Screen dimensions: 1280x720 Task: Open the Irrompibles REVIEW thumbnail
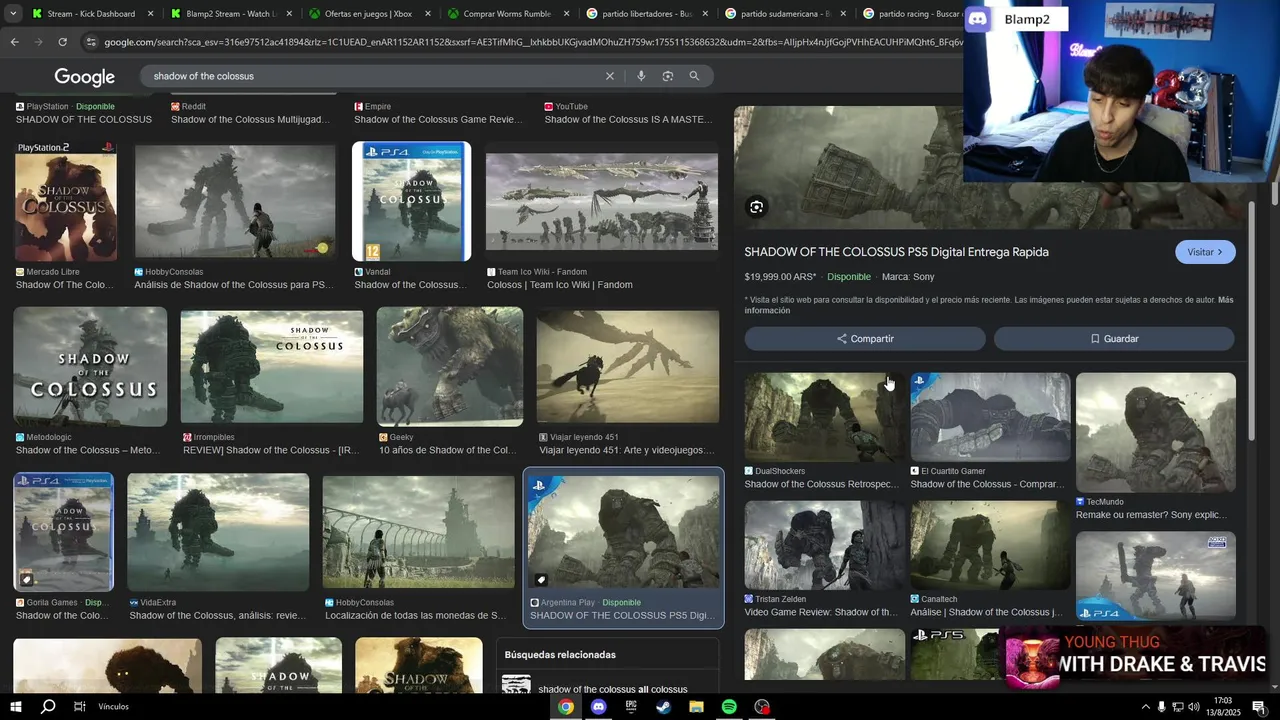pos(272,367)
